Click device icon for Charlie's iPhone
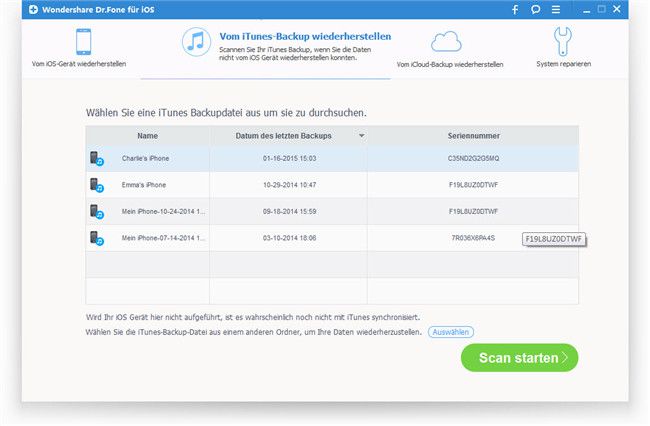This screenshot has width=650, height=426. pyautogui.click(x=97, y=159)
